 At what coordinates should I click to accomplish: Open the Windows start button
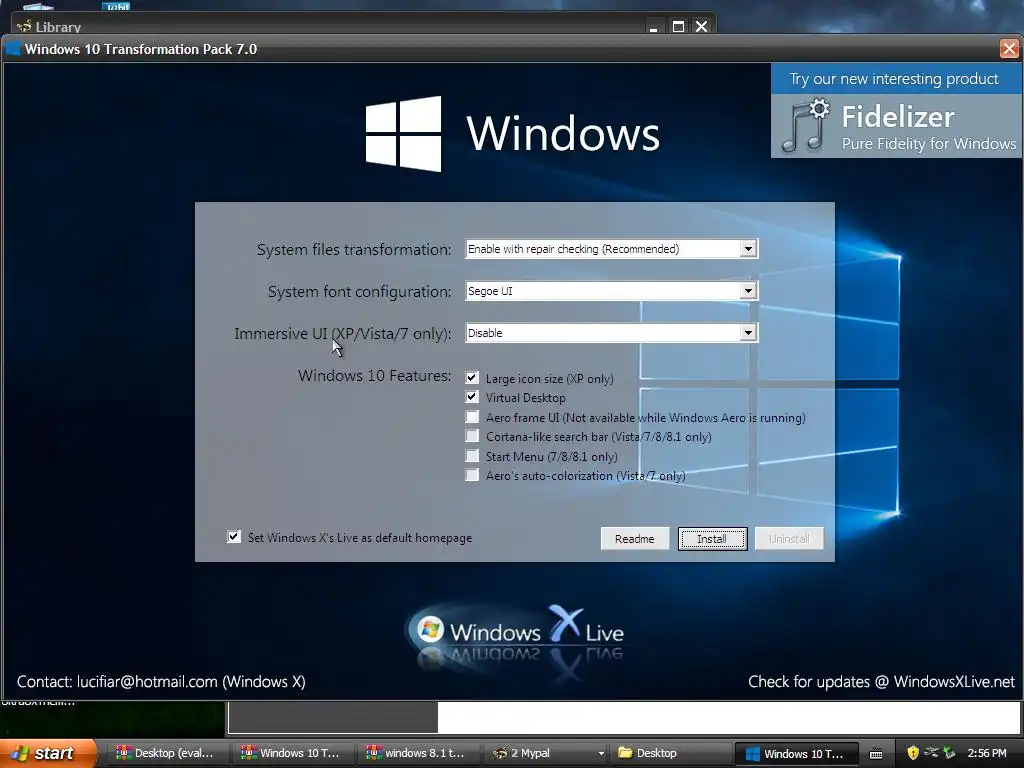tap(47, 753)
